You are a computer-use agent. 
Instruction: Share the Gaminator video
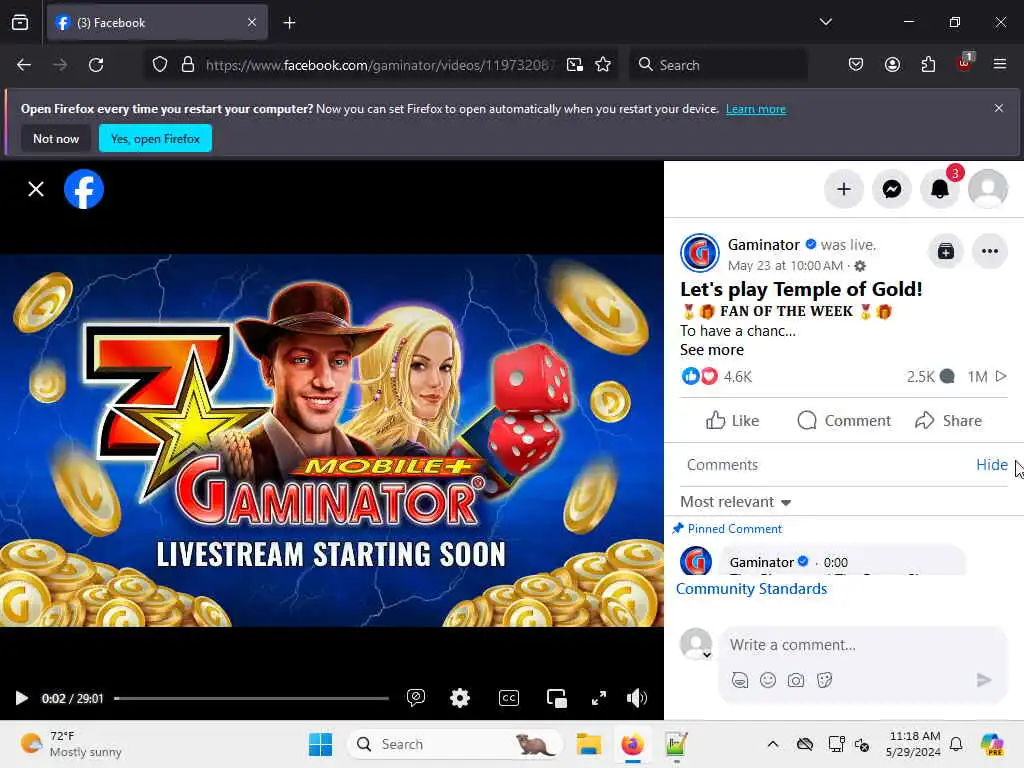click(x=948, y=421)
